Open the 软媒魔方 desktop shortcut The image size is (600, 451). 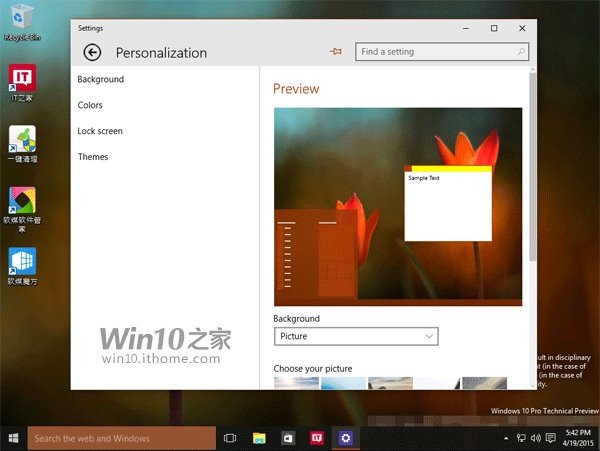coord(22,266)
